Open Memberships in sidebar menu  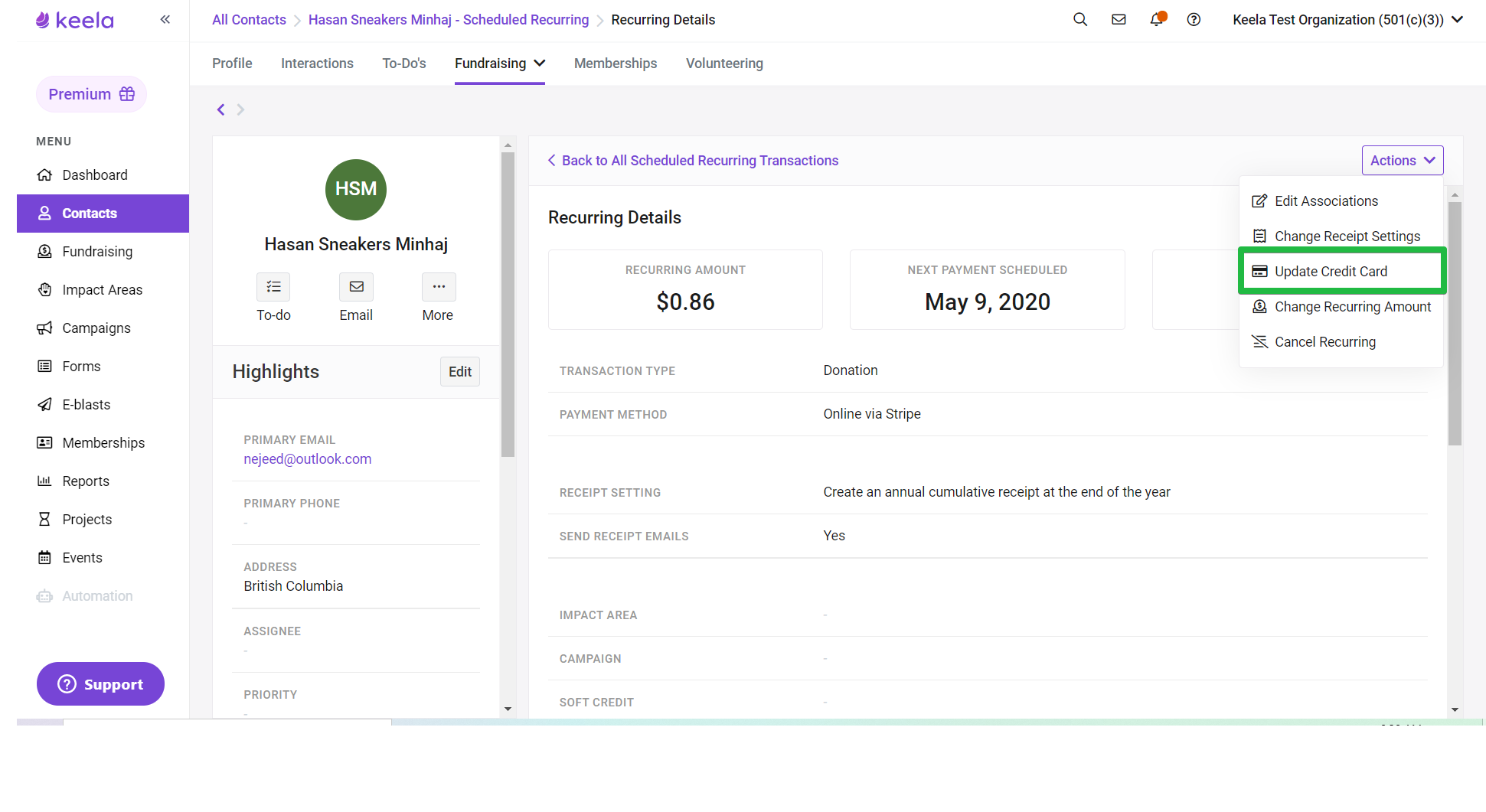(103, 443)
